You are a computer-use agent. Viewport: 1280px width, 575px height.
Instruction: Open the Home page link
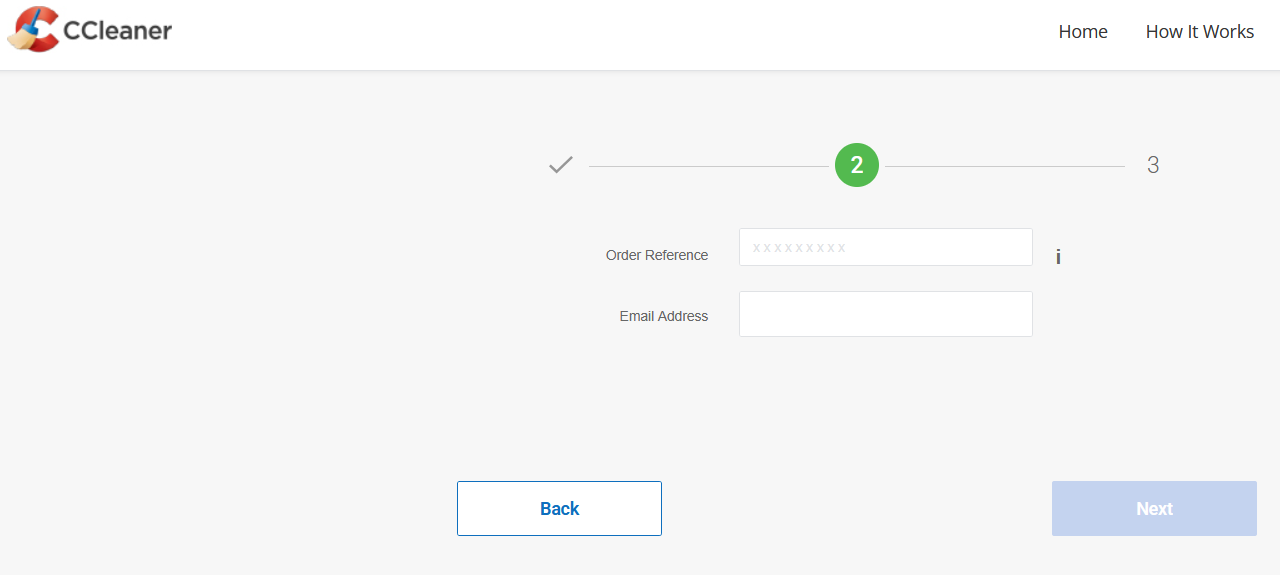click(x=1083, y=32)
